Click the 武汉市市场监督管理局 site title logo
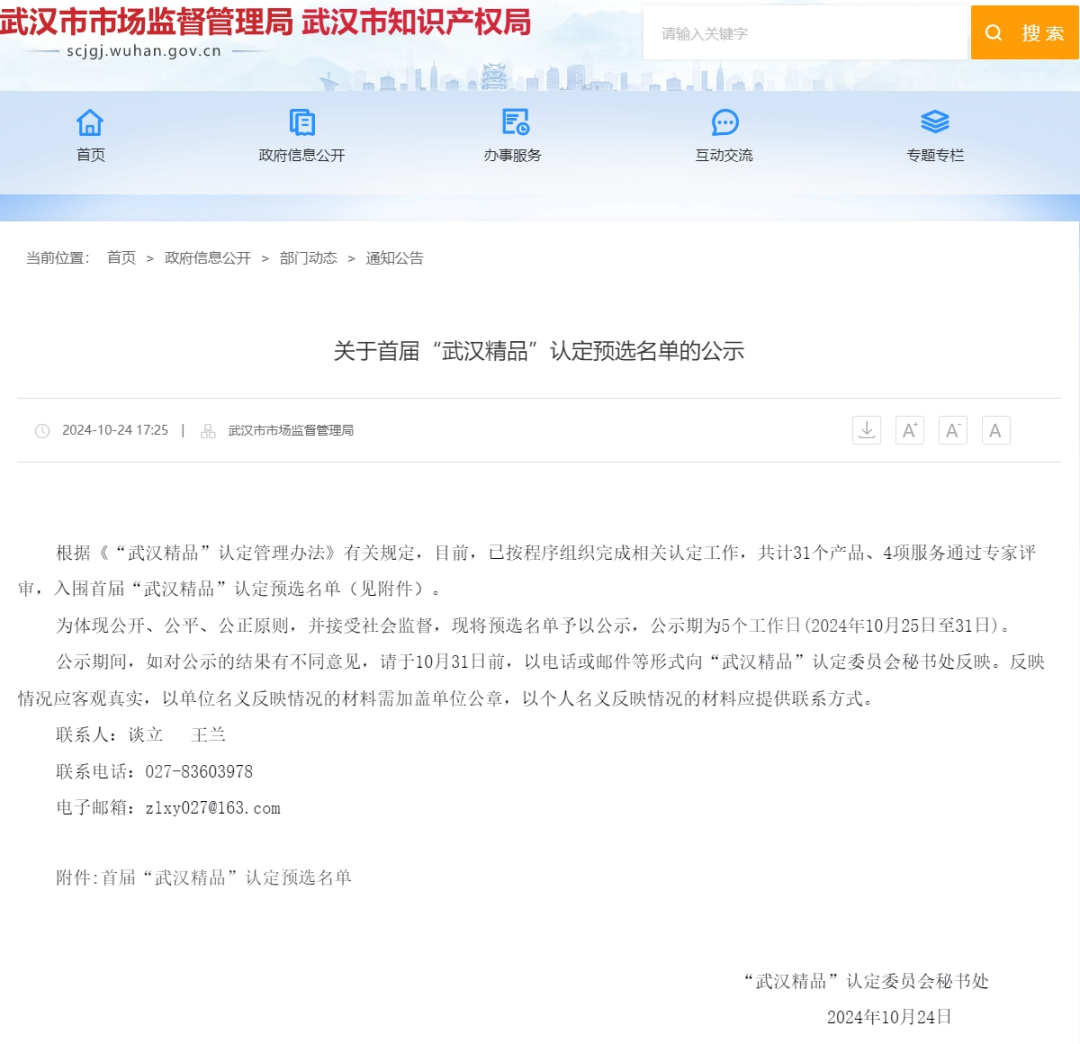 coord(146,22)
